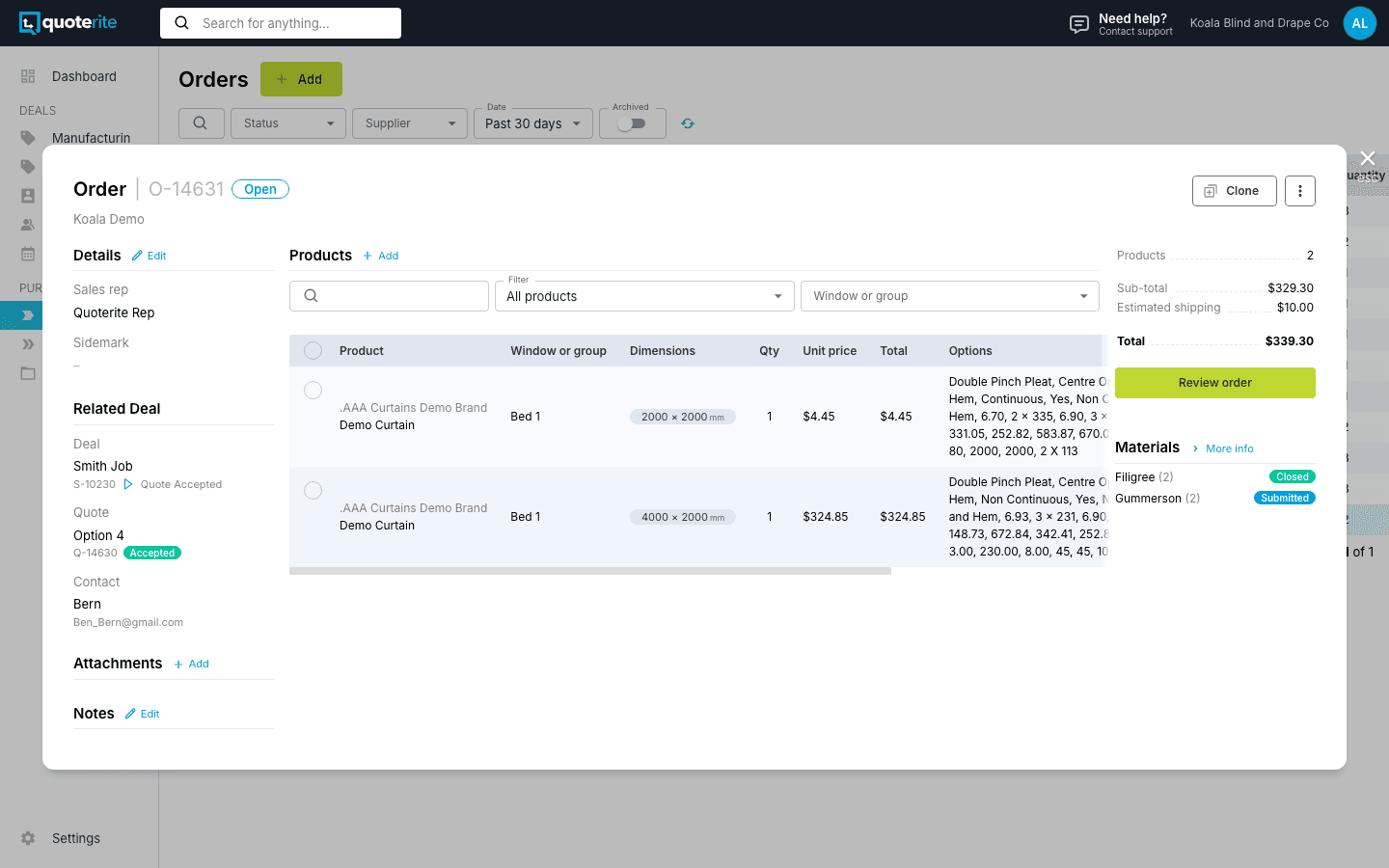Select the $324.85 Demo Curtain row checkbox
Image resolution: width=1389 pixels, height=868 pixels.
tap(313, 490)
